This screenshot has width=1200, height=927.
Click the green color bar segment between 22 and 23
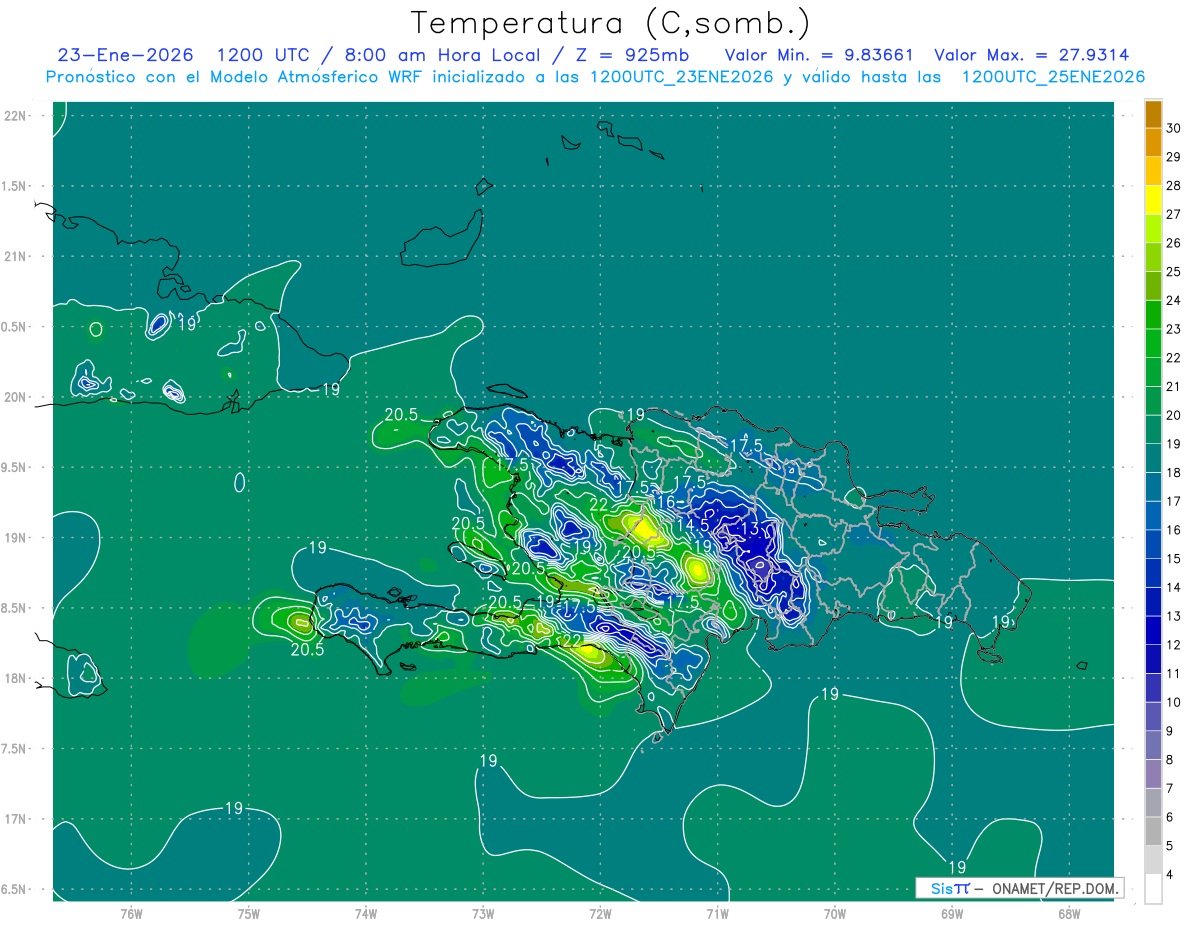click(1153, 344)
